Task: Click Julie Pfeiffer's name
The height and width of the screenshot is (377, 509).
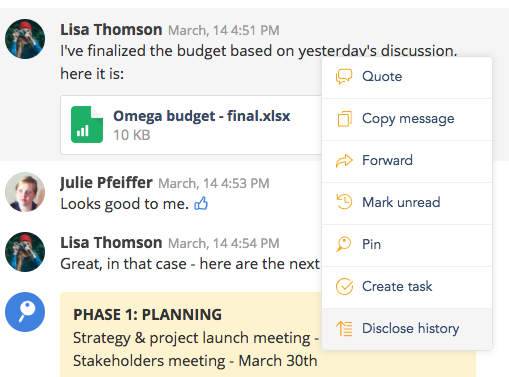Action: (x=106, y=183)
